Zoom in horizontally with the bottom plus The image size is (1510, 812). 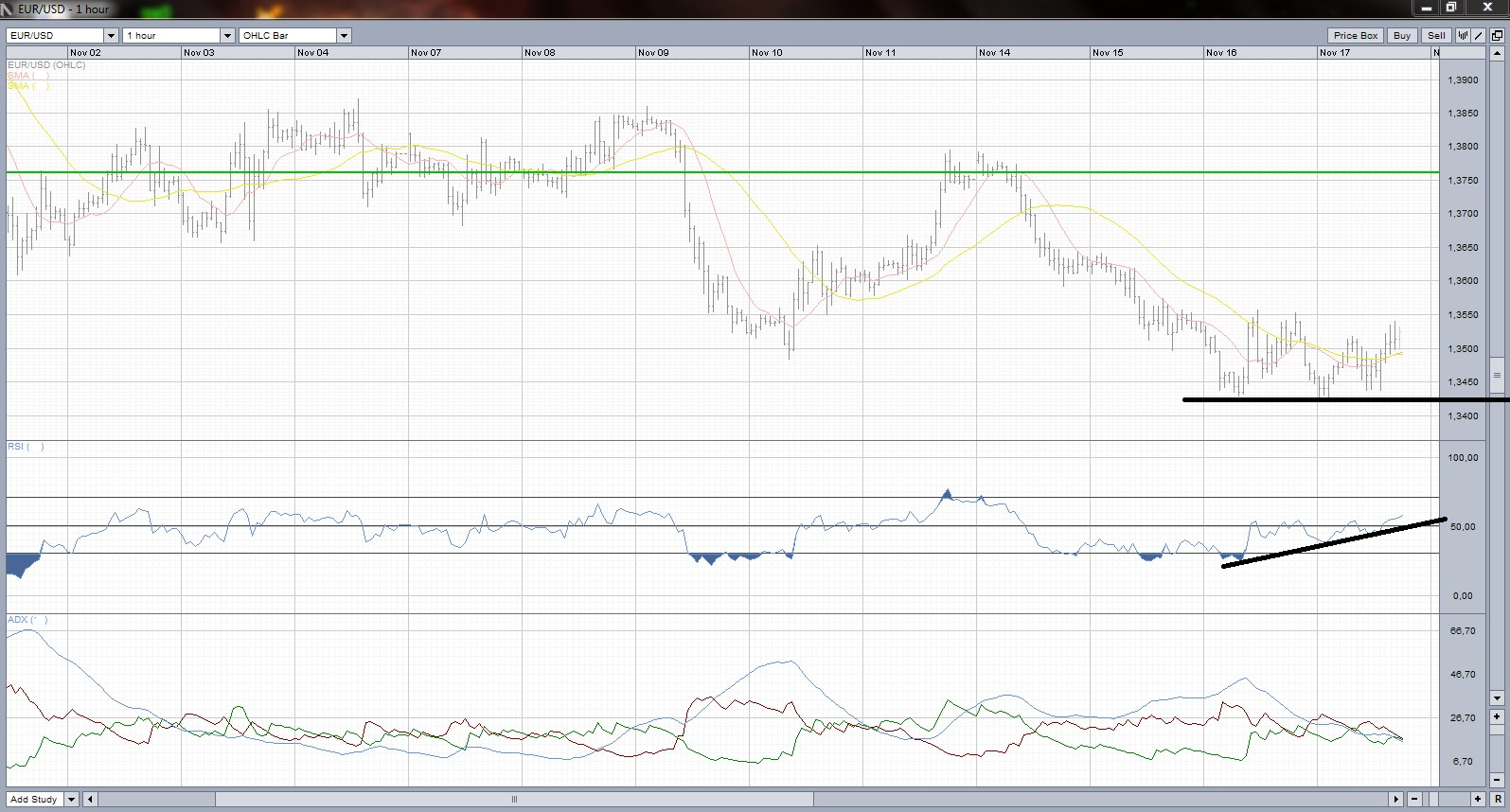pyautogui.click(x=1477, y=800)
